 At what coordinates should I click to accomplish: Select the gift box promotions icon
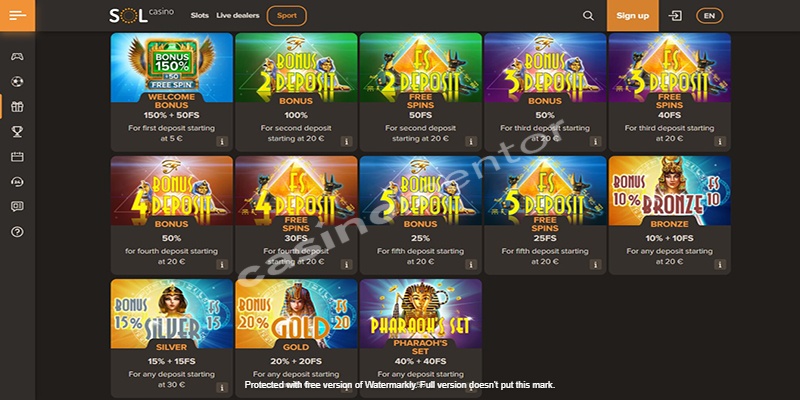tap(17, 107)
